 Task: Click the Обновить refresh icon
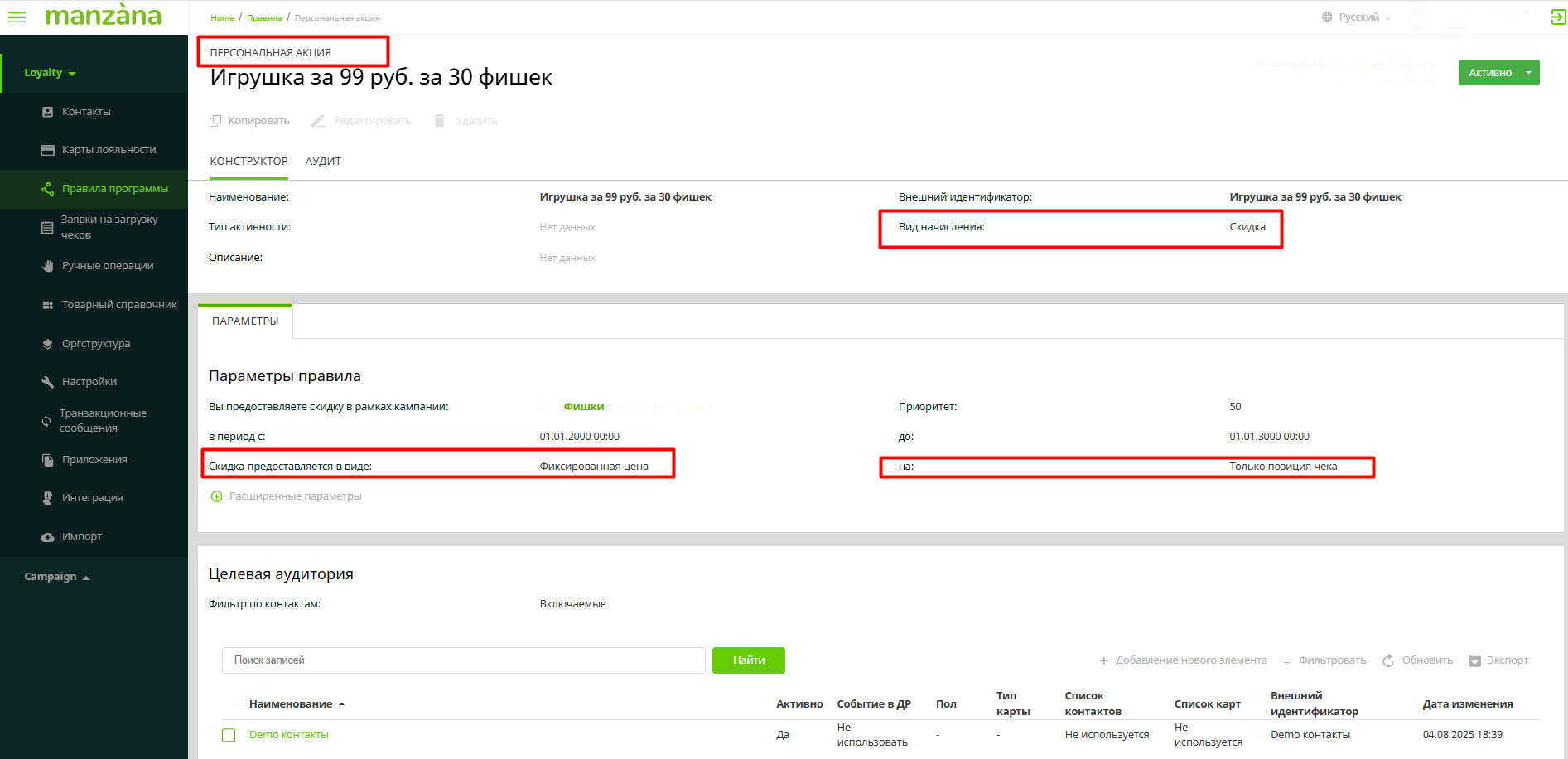(1388, 660)
